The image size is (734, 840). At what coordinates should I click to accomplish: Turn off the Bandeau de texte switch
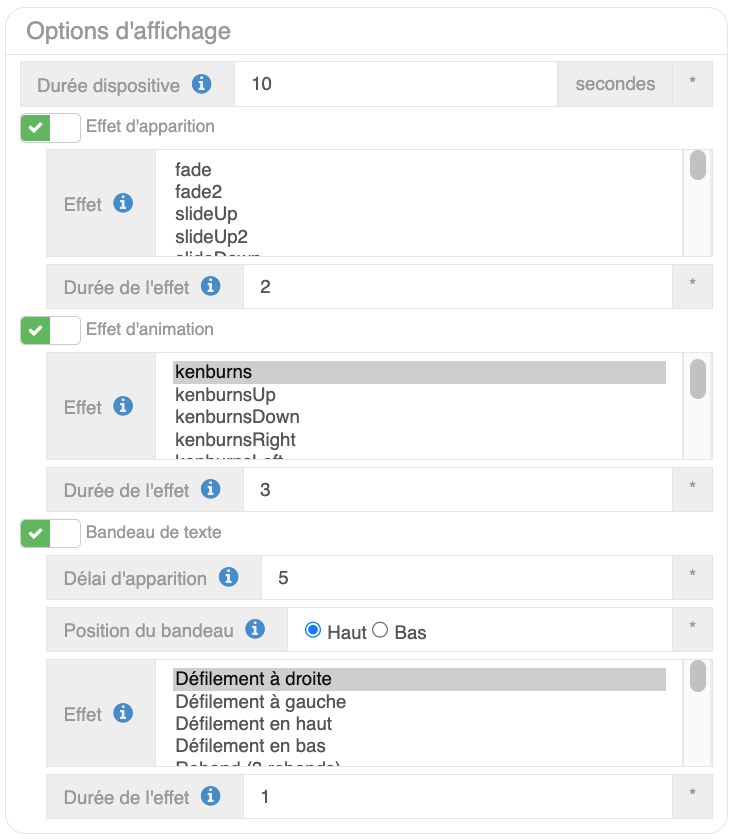tap(50, 533)
